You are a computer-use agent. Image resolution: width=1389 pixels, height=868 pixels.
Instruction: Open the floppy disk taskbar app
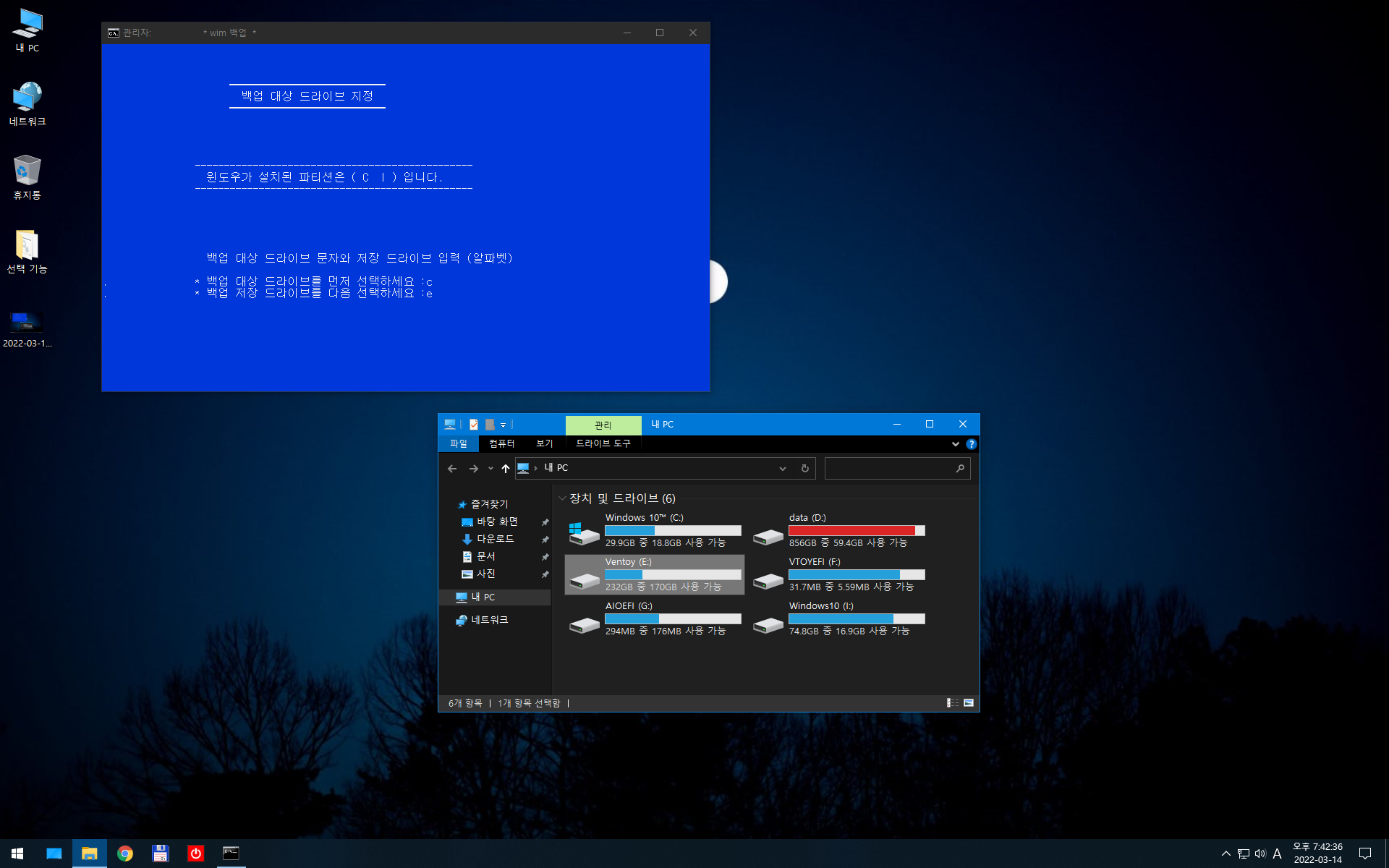[x=160, y=854]
